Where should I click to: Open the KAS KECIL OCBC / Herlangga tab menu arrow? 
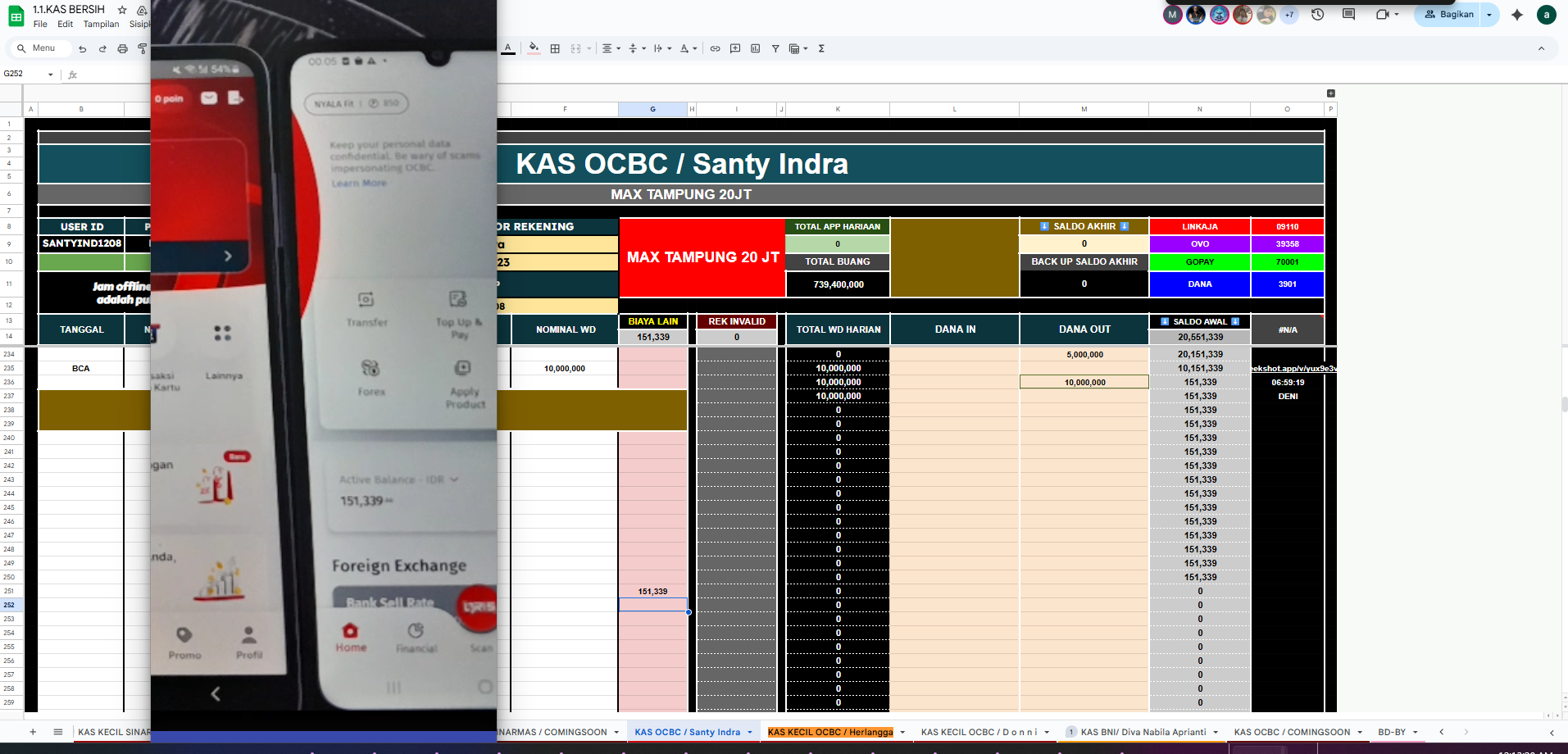(902, 733)
